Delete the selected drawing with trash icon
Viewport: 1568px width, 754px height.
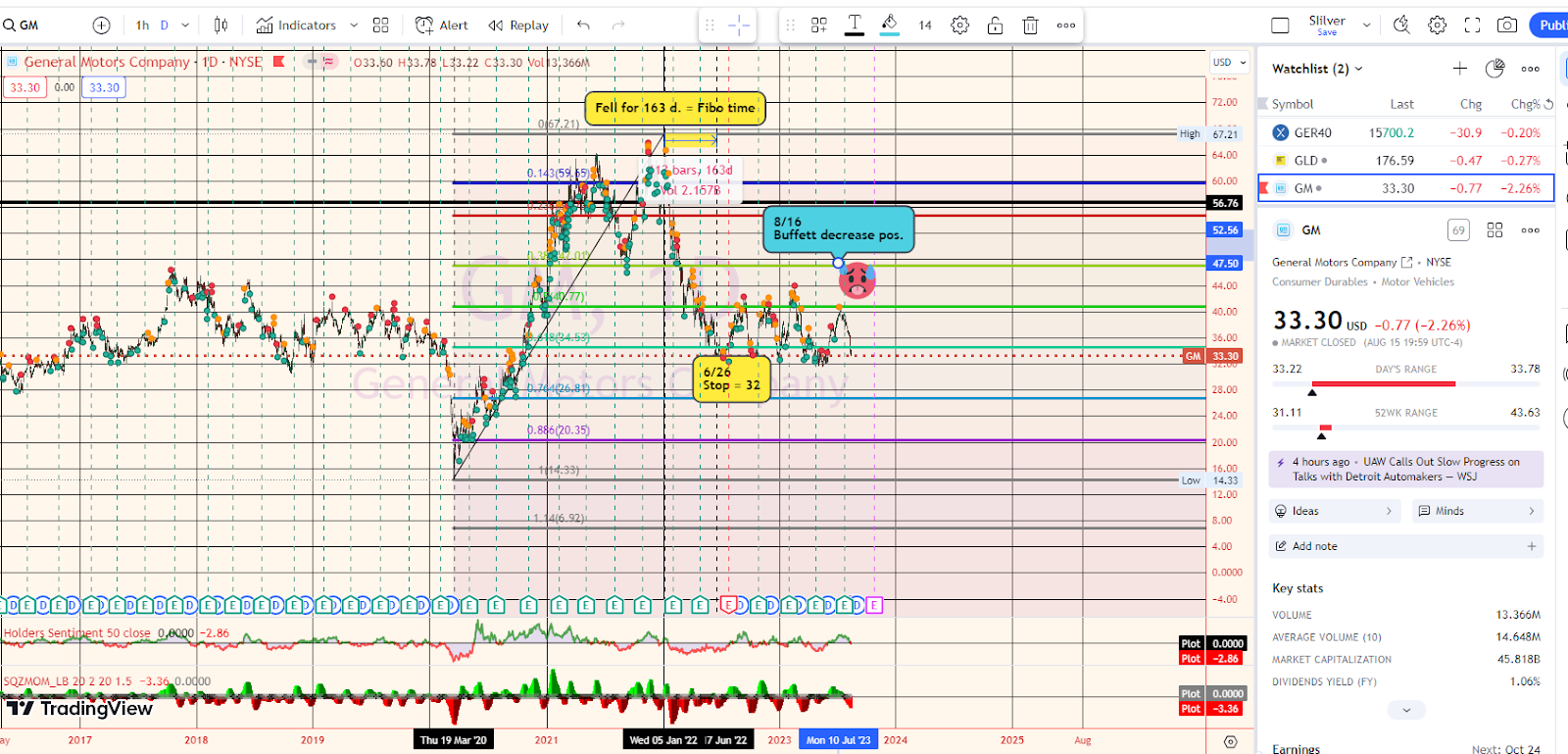click(1030, 25)
